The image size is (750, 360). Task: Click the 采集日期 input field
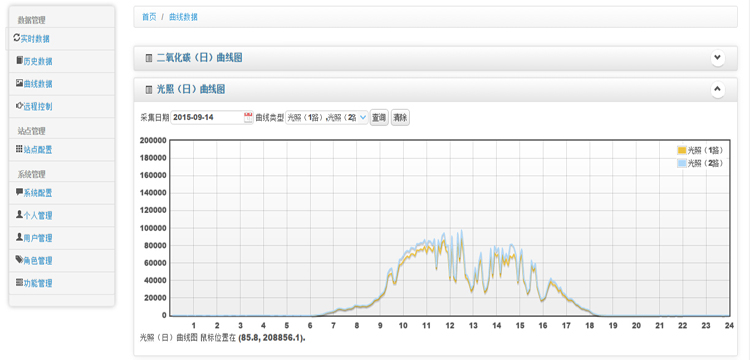pos(208,118)
